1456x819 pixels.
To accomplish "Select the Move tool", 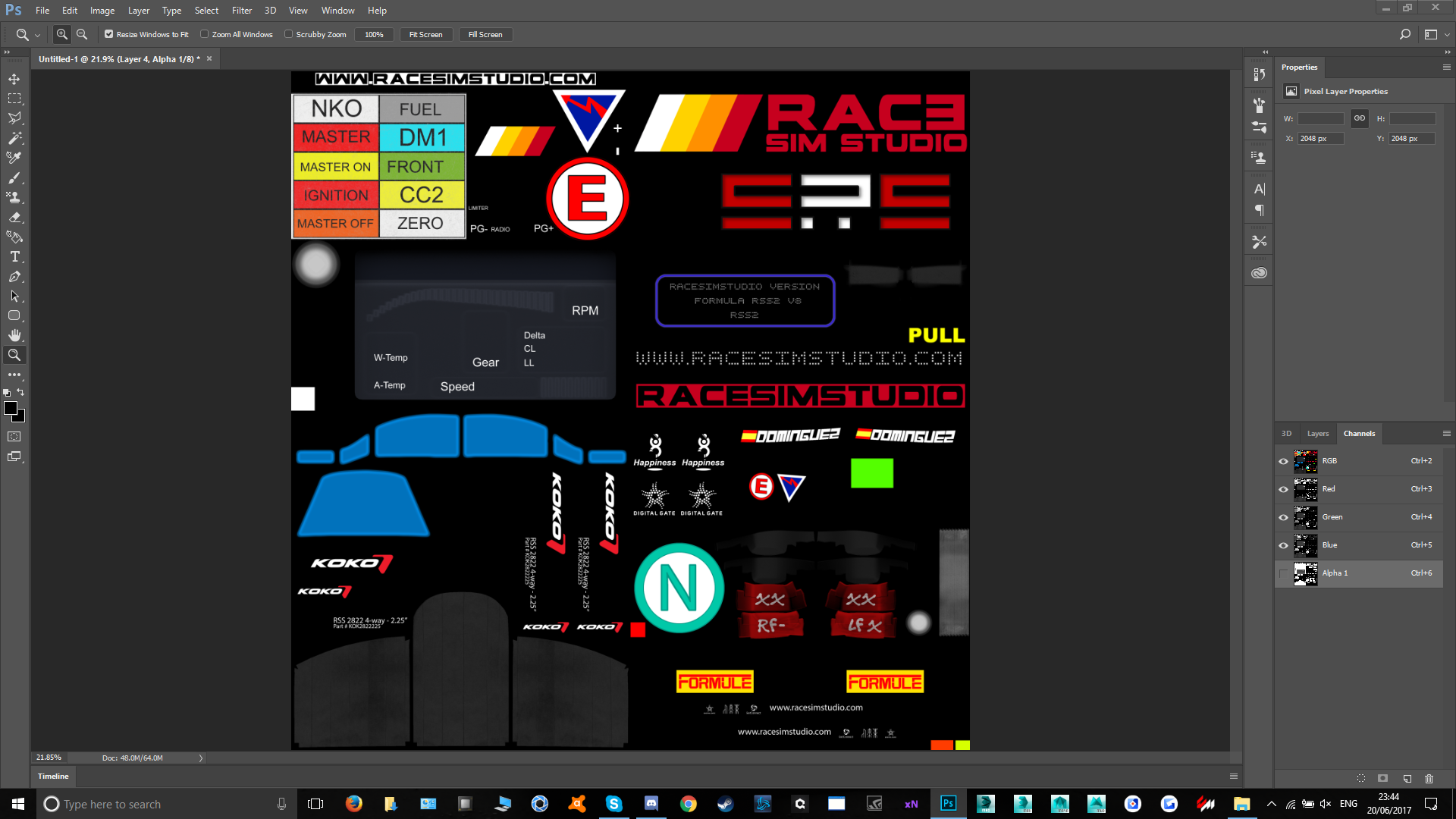I will (14, 79).
